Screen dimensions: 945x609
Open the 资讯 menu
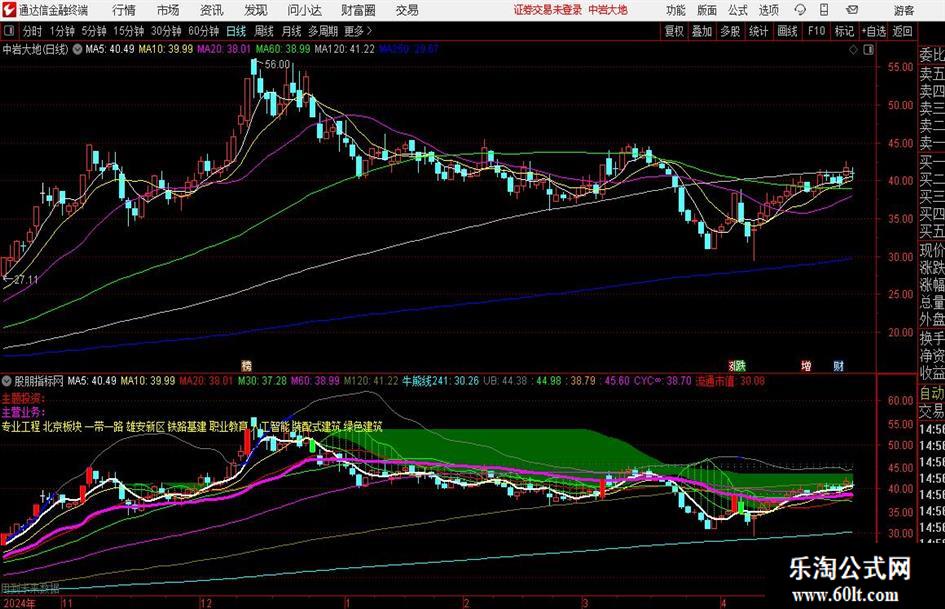pyautogui.click(x=212, y=10)
